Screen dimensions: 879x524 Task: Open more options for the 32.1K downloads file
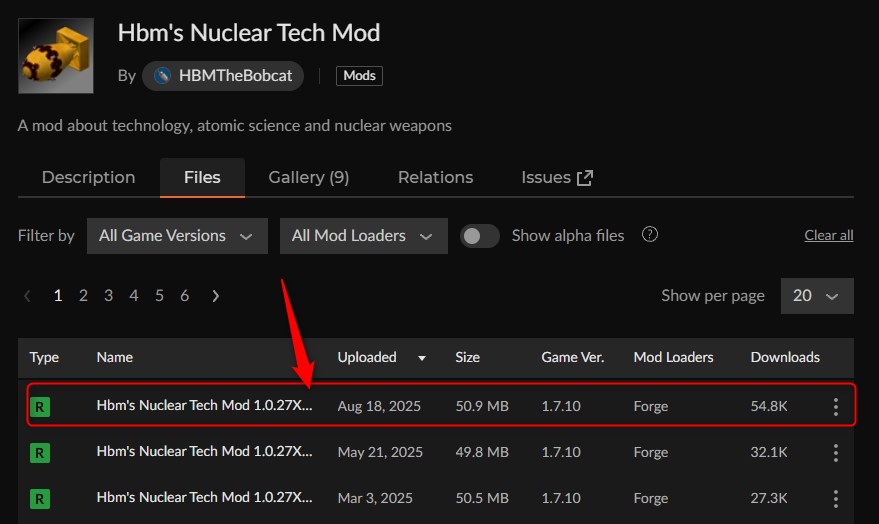point(835,453)
